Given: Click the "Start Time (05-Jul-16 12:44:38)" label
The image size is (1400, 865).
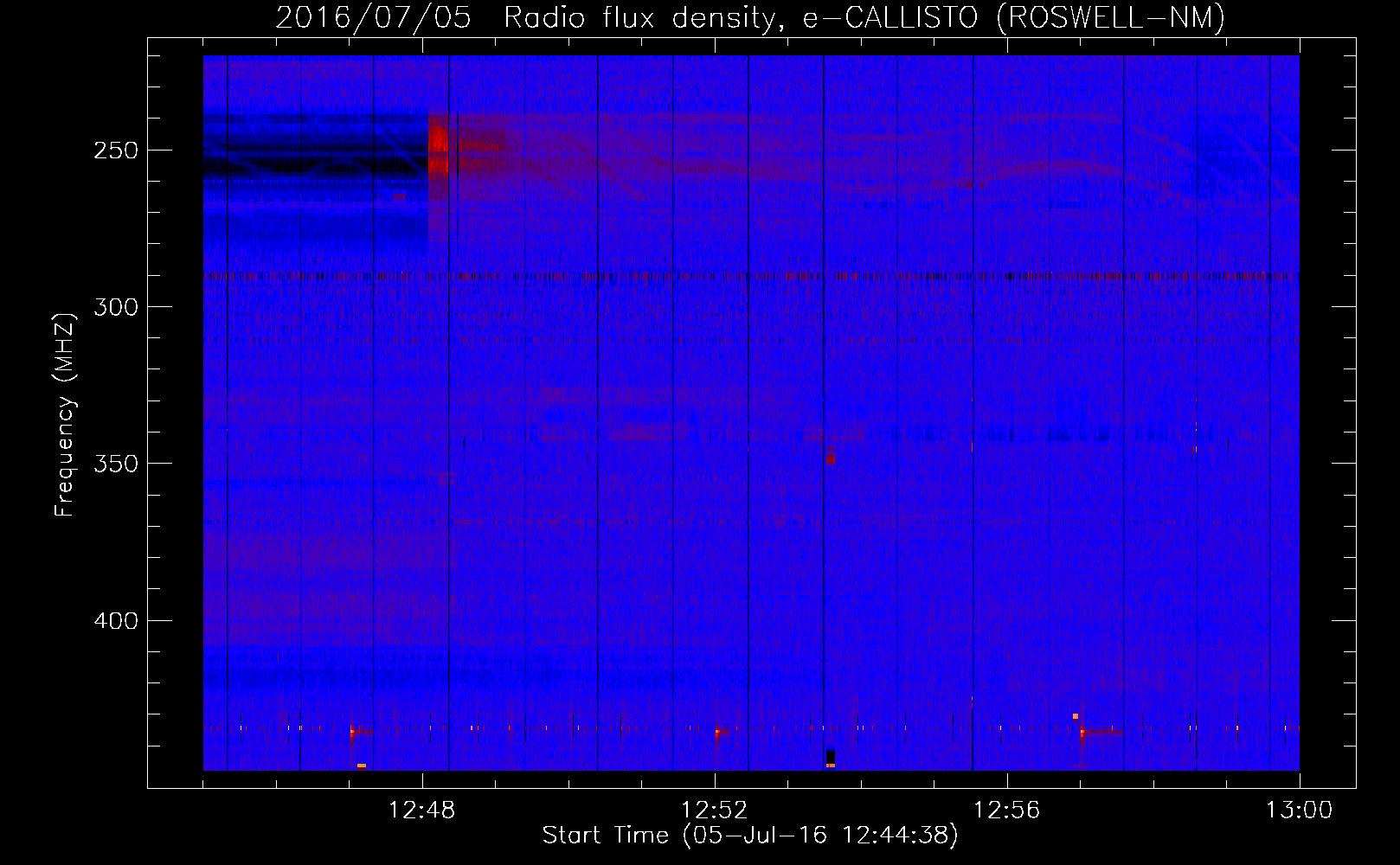Looking at the screenshot, I should click(750, 836).
